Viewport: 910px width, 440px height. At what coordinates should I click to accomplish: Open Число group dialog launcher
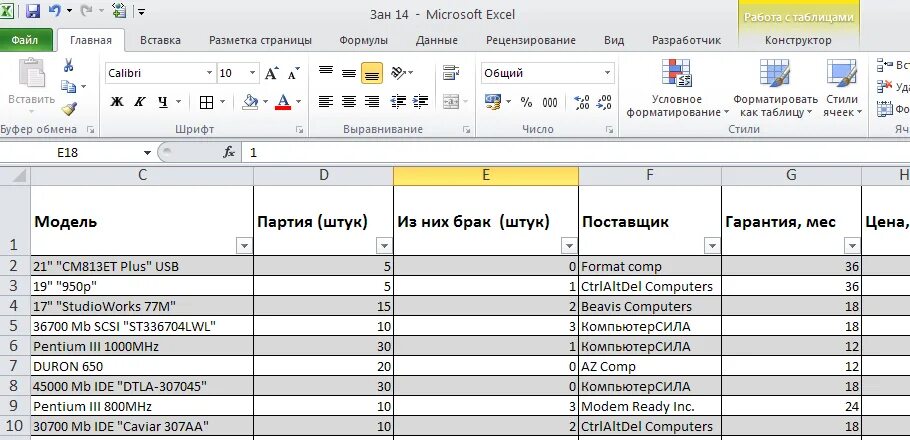[609, 130]
